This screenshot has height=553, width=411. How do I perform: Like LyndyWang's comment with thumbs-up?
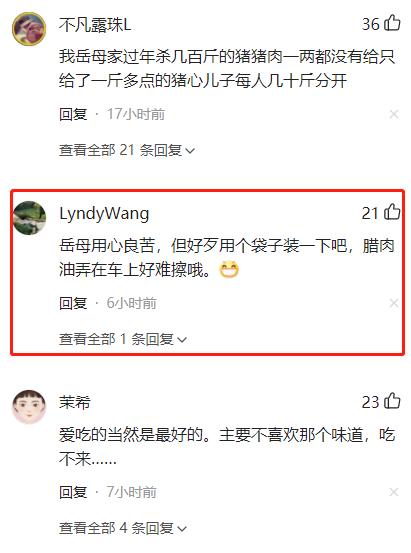[x=392, y=213]
